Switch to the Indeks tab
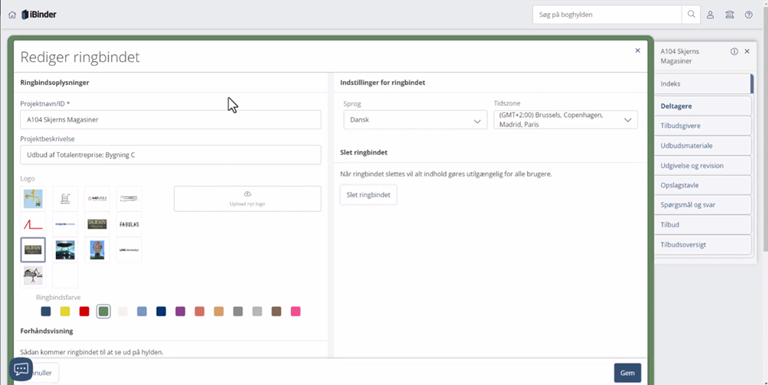 703,84
